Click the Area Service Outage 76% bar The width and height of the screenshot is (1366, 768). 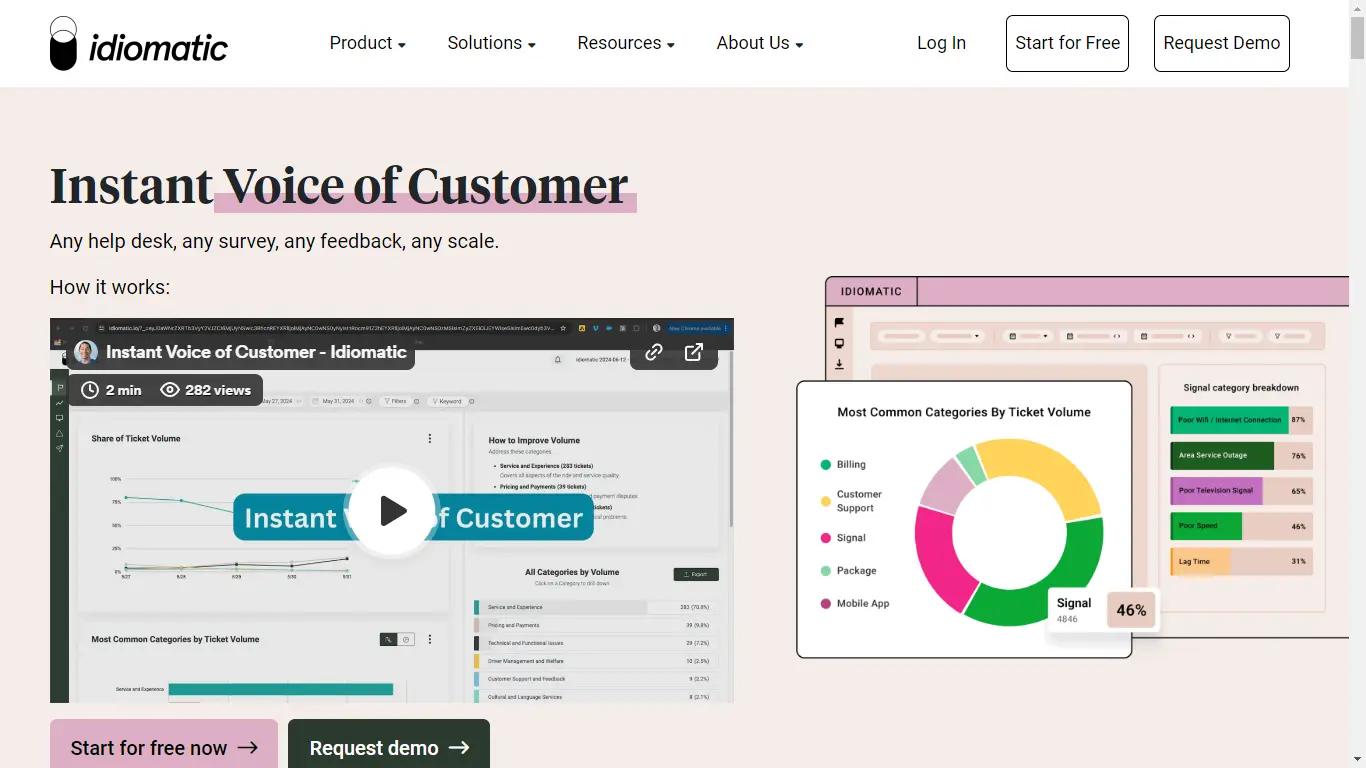point(1241,455)
